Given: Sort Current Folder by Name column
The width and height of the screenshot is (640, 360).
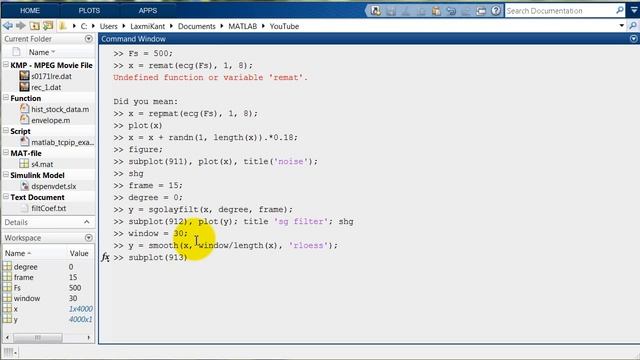Looking at the screenshot, I should coord(42,52).
